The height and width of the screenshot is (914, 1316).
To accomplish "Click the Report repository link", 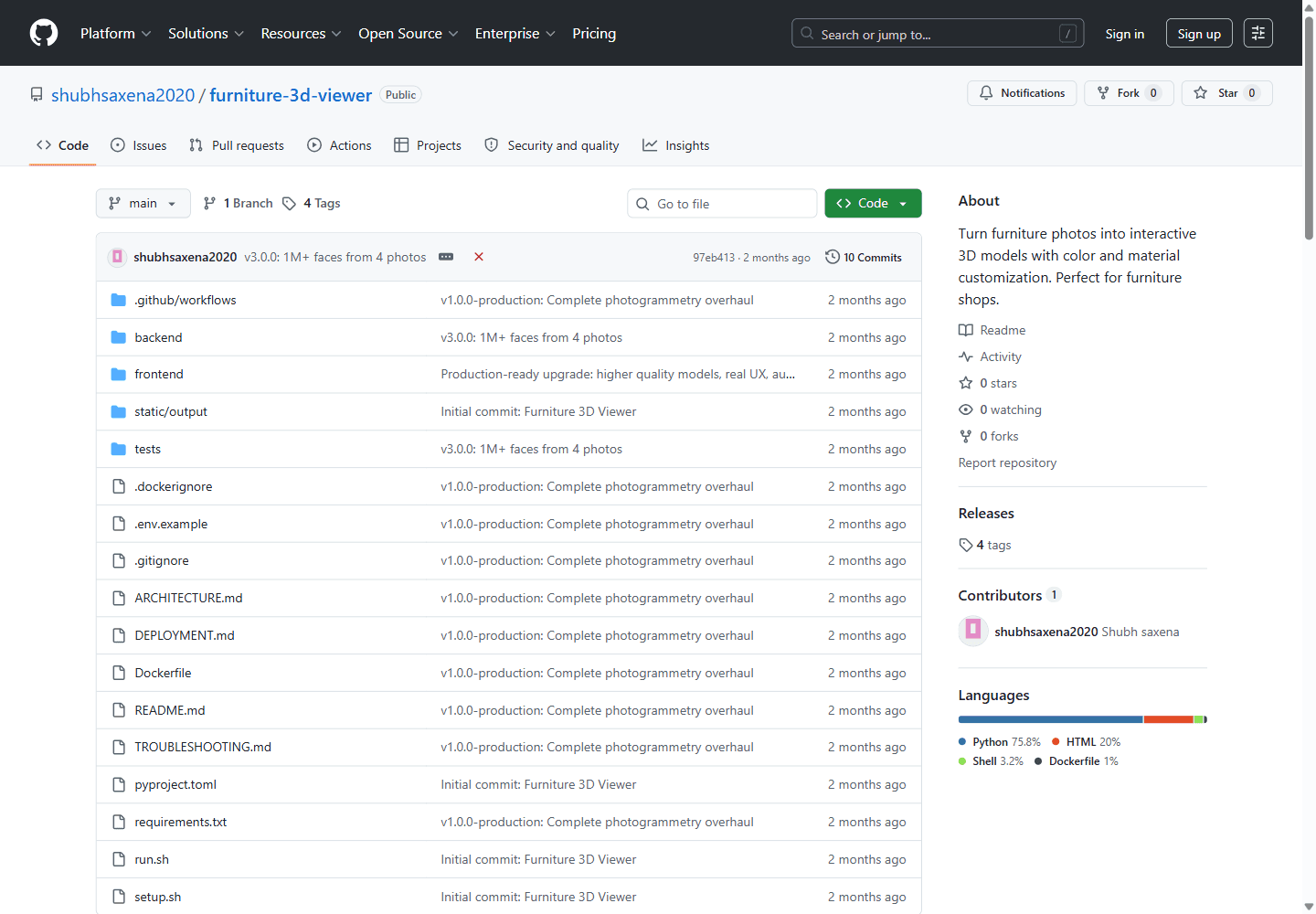I will pos(1007,462).
